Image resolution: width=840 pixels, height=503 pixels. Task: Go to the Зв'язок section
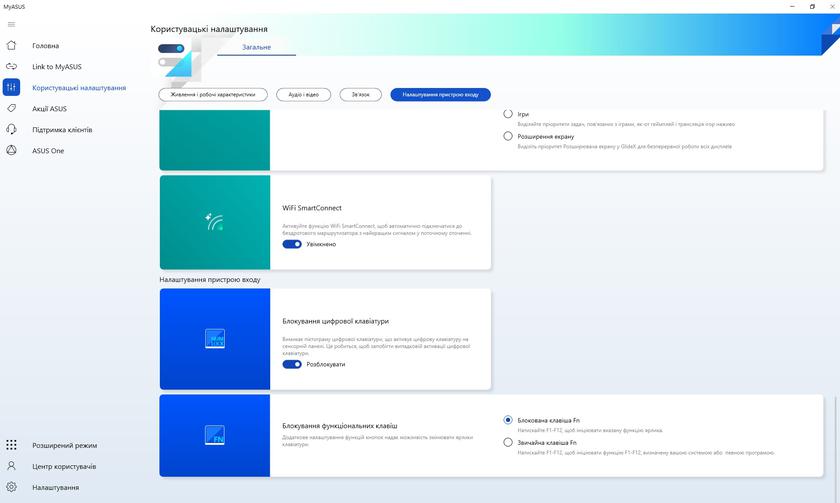(361, 94)
